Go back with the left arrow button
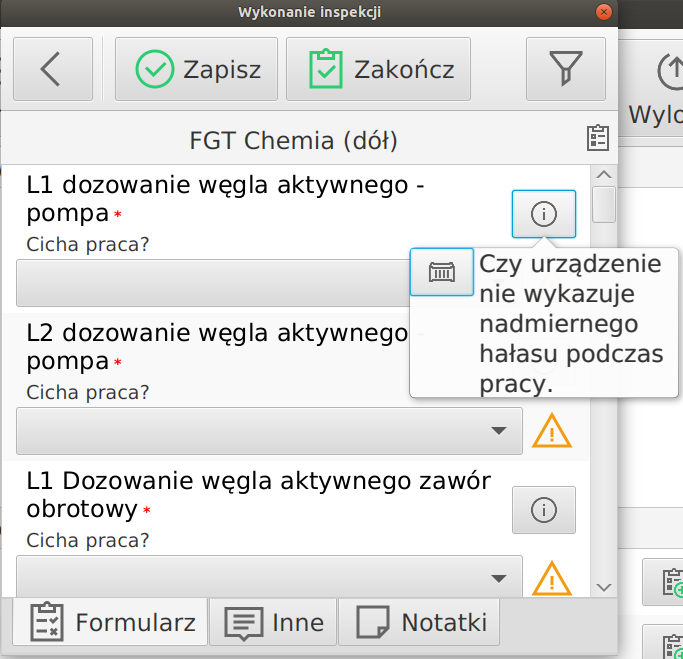Screen dimensions: 683x659 click(x=53, y=69)
